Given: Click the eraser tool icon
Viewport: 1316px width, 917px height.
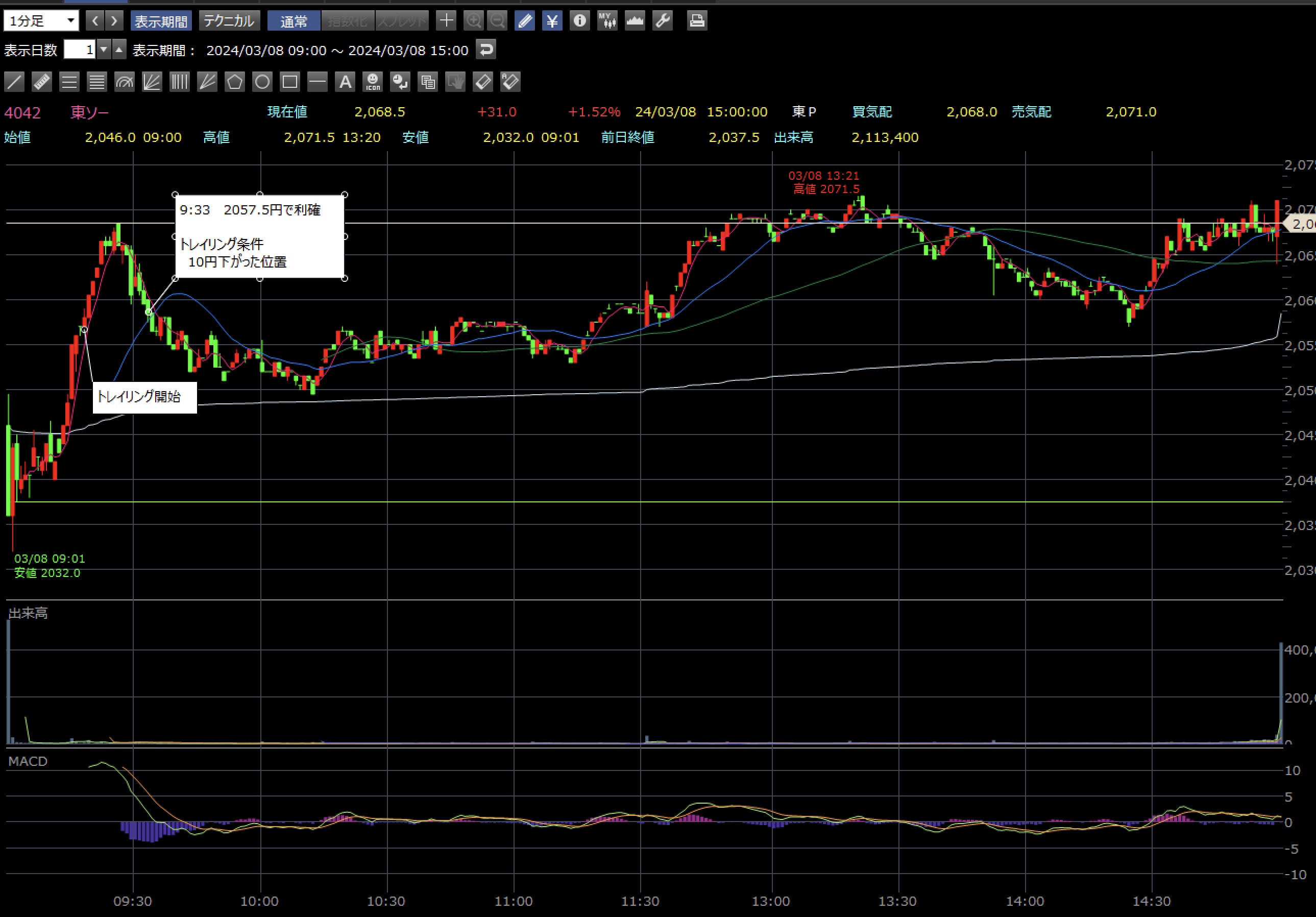Looking at the screenshot, I should pos(482,82).
